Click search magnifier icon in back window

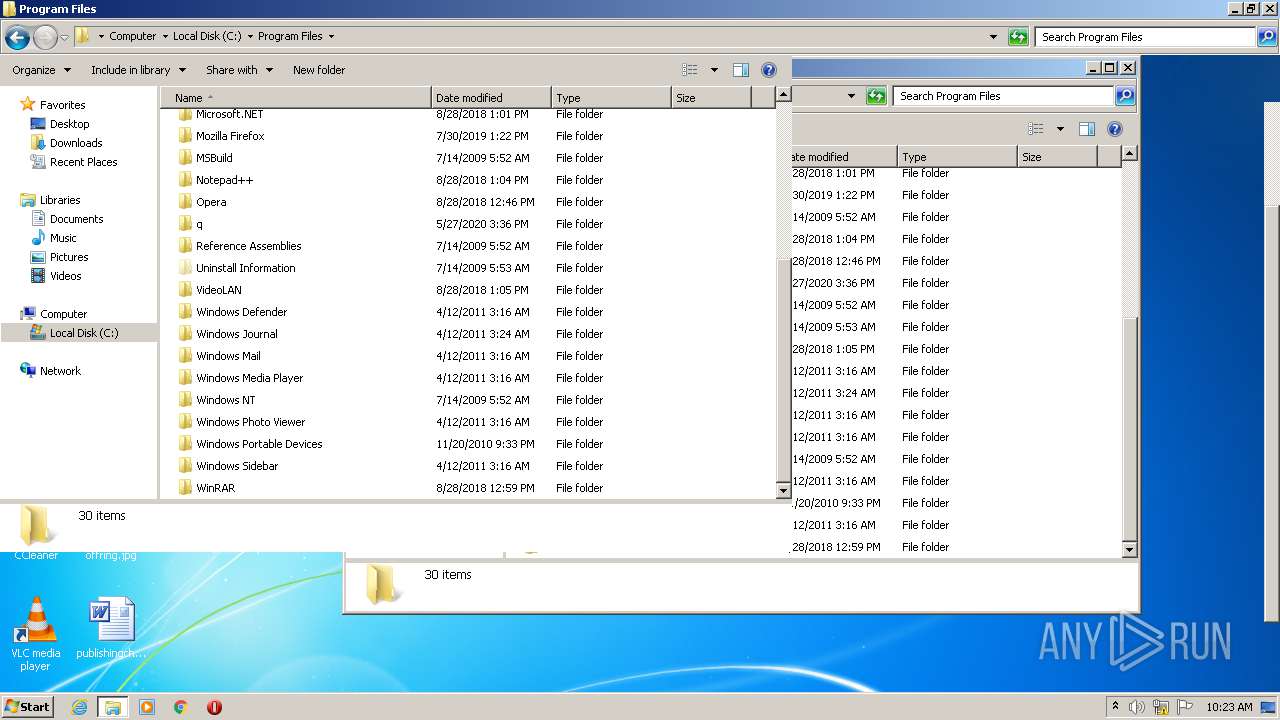point(1125,96)
